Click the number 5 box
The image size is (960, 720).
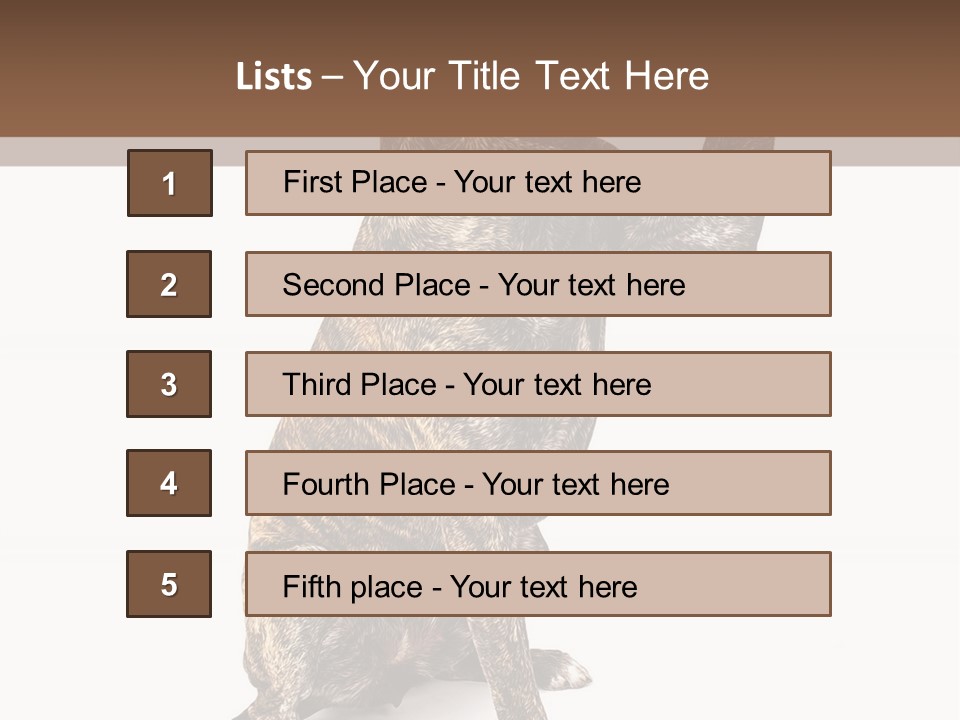point(169,584)
